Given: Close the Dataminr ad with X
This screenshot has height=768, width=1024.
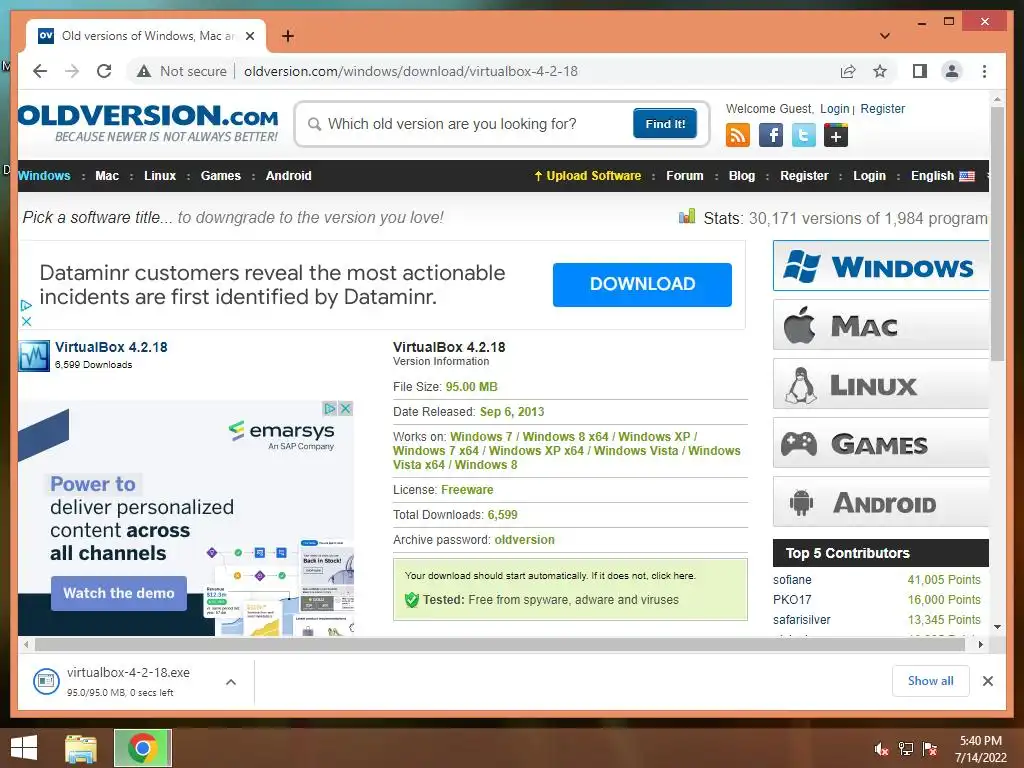Looking at the screenshot, I should coord(26,321).
